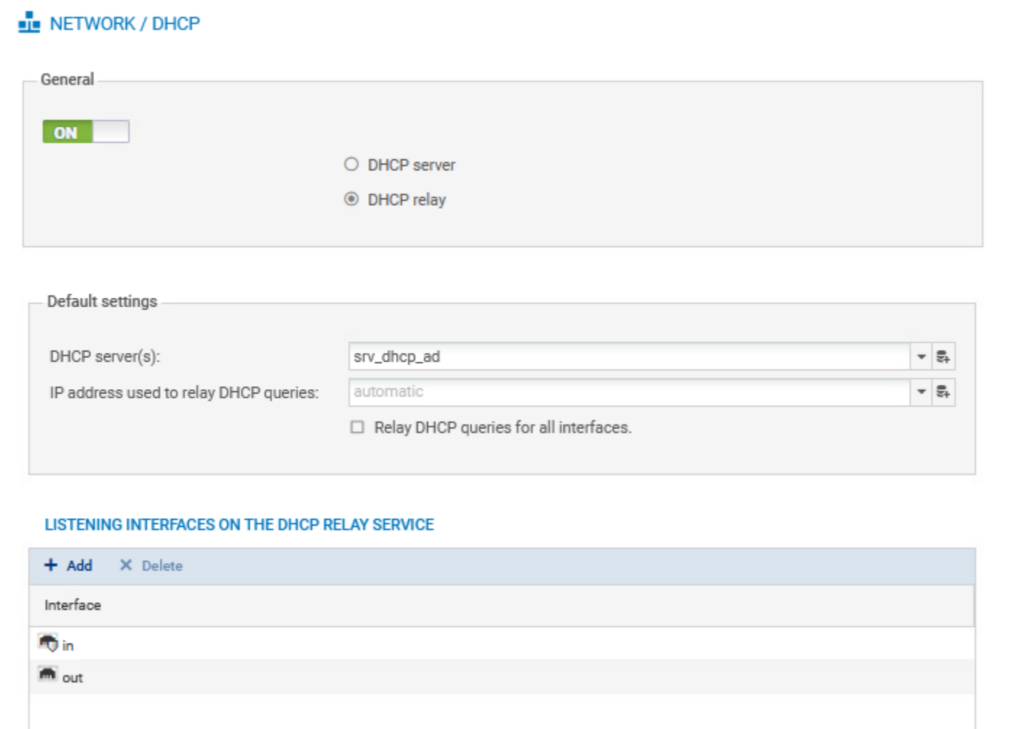Screen dimensions: 1024x729
Task: Enable Relay DHCP queries for all interfaces
Action: tap(357, 428)
